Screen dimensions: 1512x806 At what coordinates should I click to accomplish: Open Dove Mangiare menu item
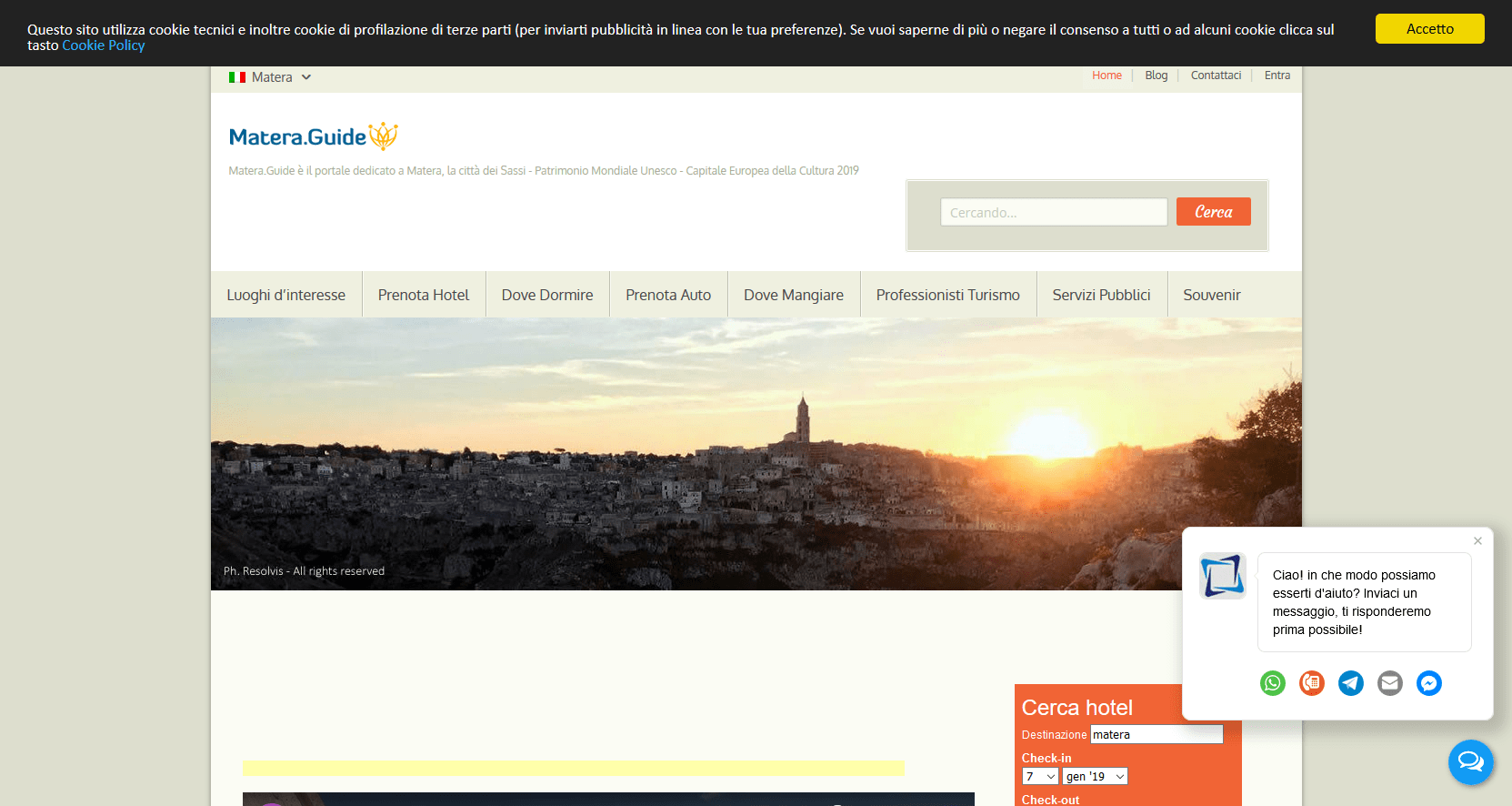(x=794, y=295)
